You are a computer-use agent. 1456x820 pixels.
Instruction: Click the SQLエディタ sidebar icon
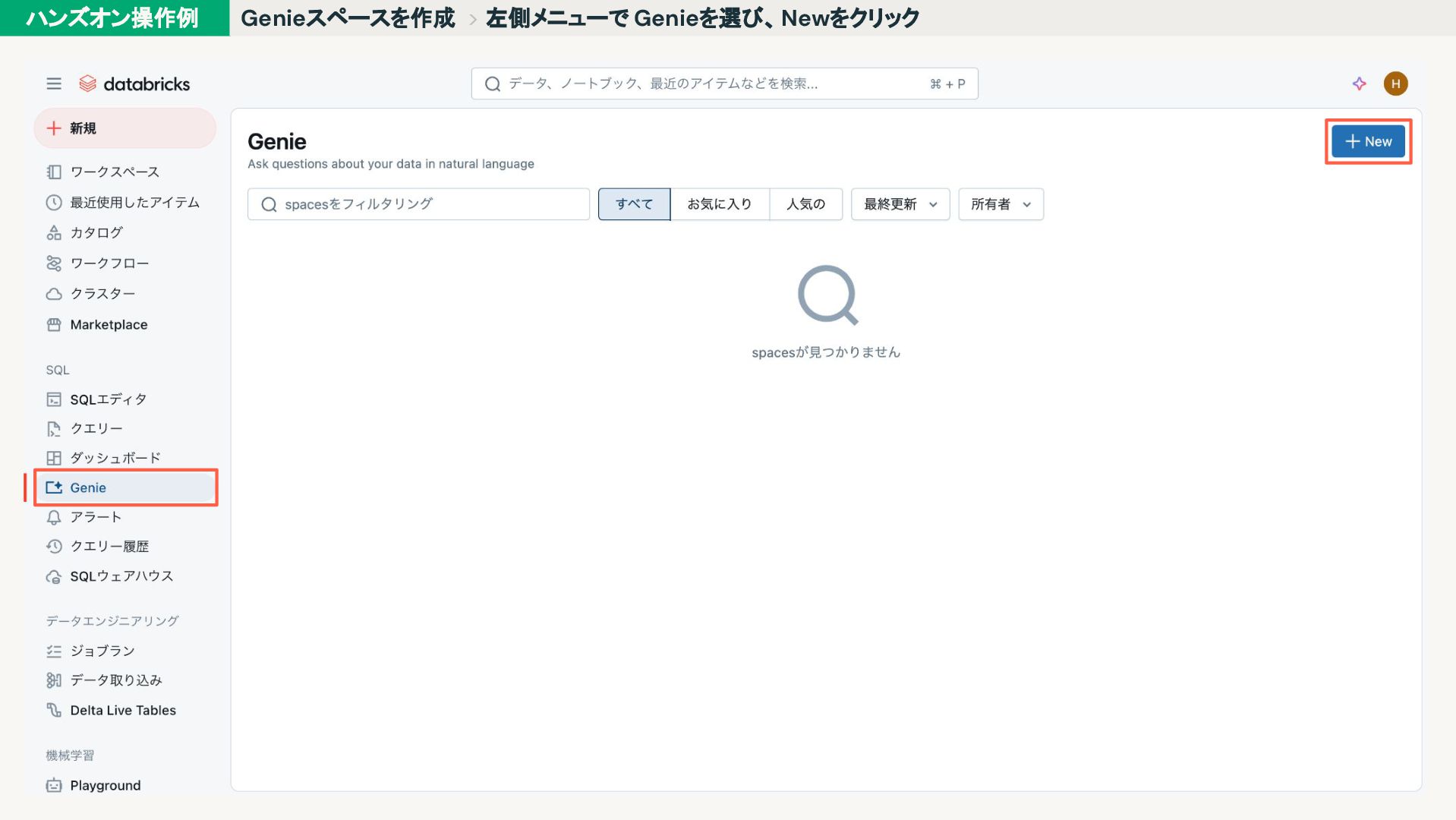[x=54, y=399]
